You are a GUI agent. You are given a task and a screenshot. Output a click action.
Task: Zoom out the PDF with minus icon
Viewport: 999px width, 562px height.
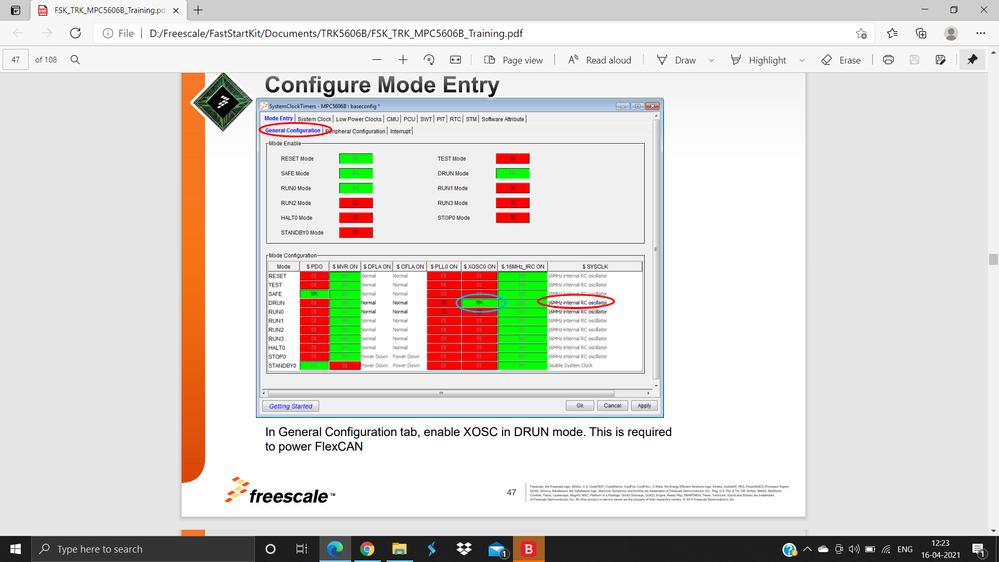tap(377, 60)
